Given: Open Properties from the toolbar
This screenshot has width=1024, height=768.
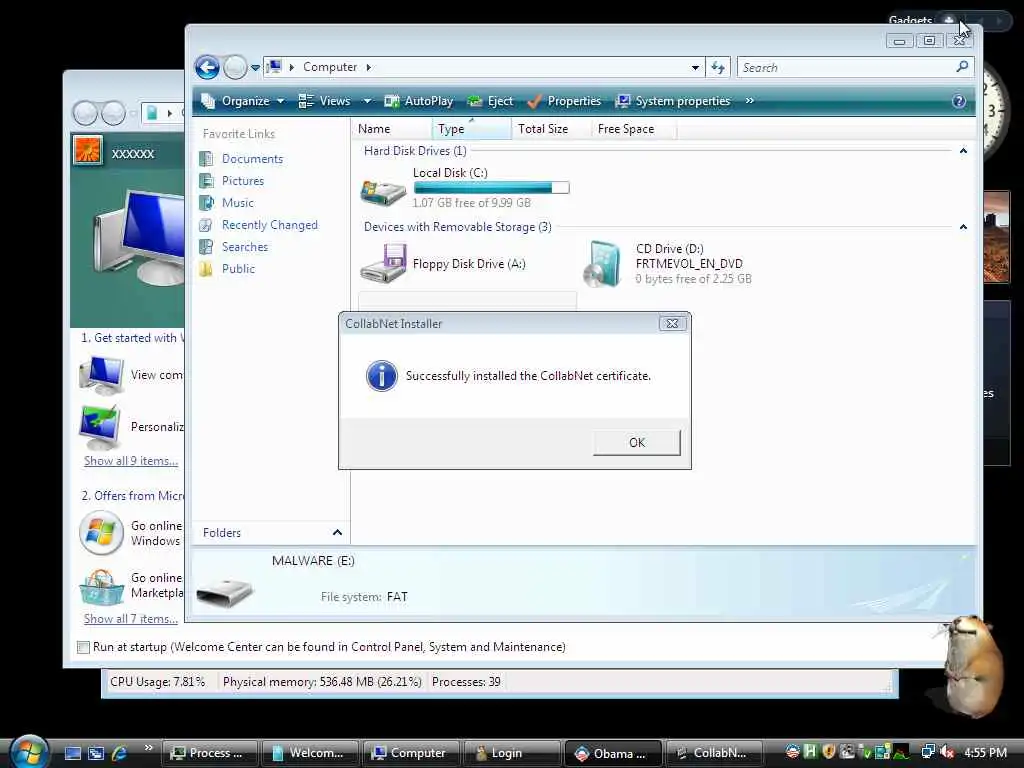Looking at the screenshot, I should click(x=564, y=101).
